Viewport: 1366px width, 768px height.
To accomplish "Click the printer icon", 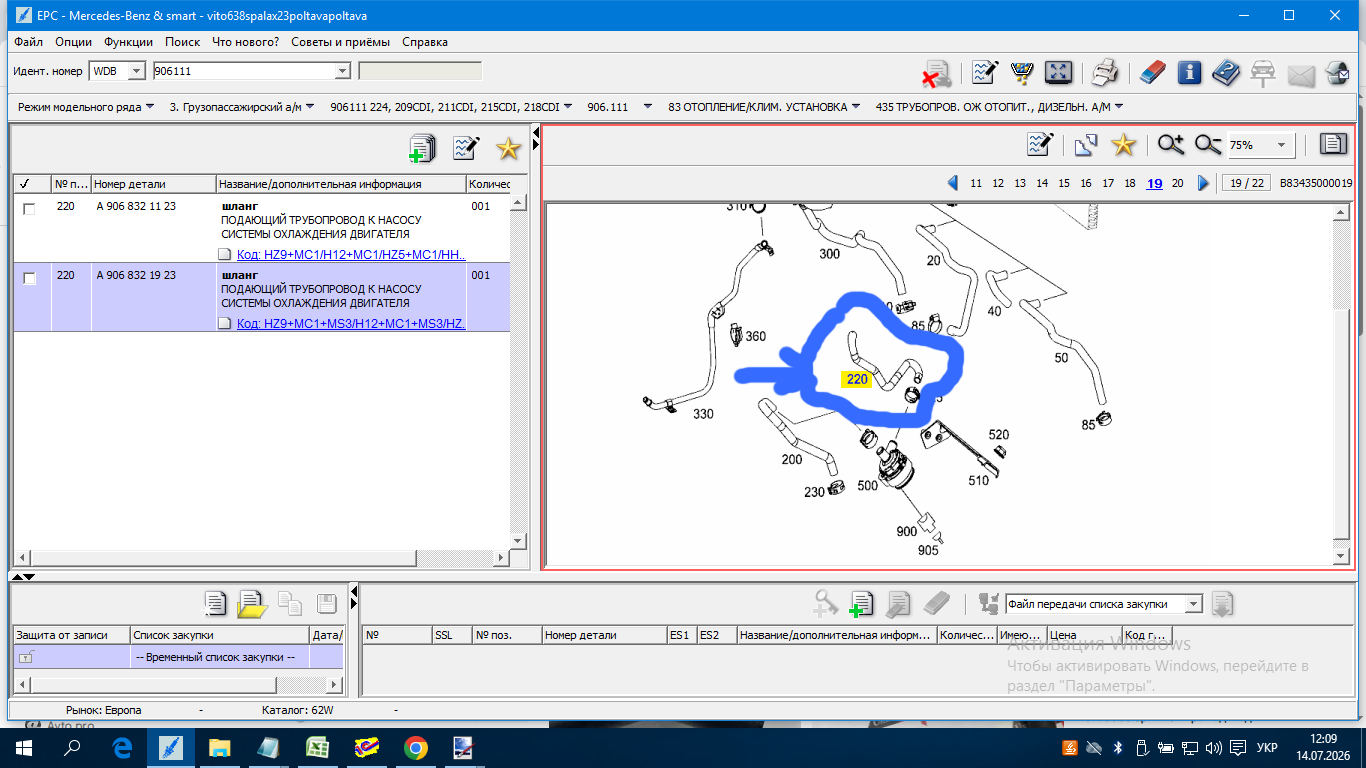I will [1104, 72].
